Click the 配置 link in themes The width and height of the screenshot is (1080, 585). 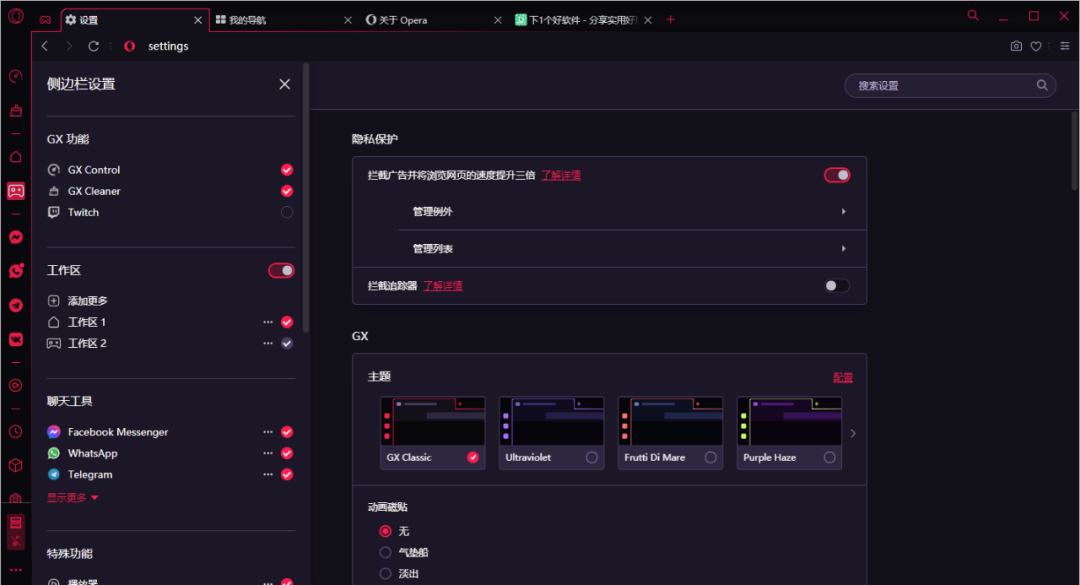[x=843, y=377]
